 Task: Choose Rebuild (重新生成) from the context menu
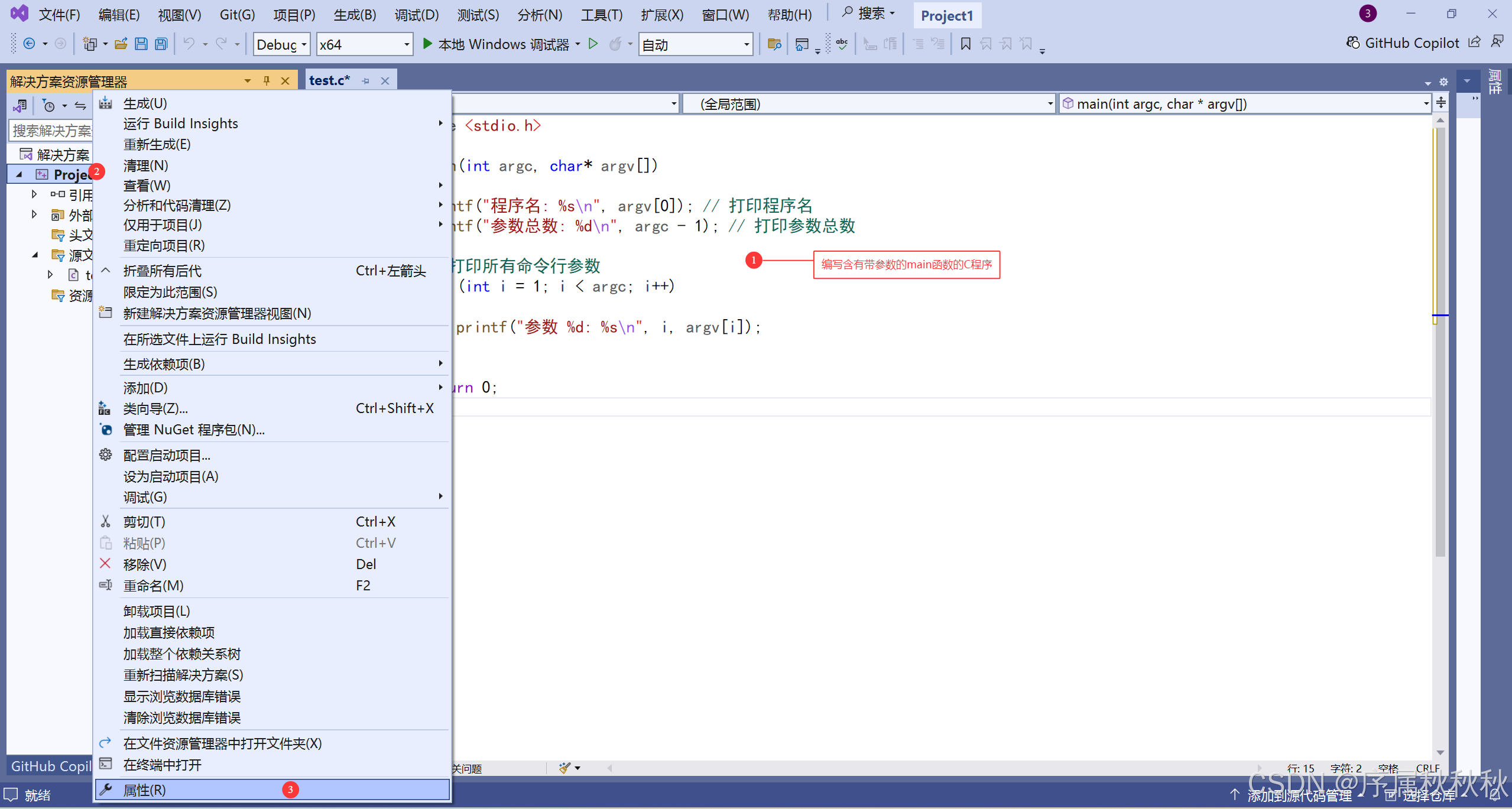[157, 144]
